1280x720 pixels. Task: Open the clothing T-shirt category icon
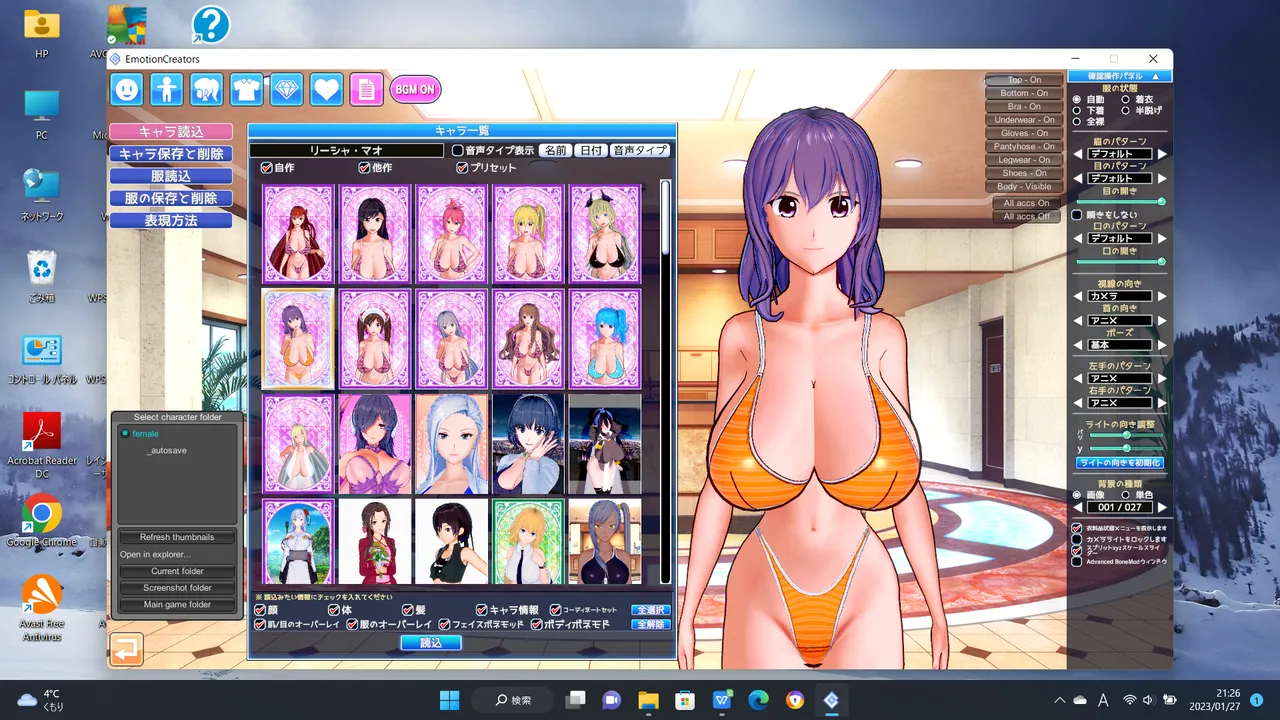[247, 90]
